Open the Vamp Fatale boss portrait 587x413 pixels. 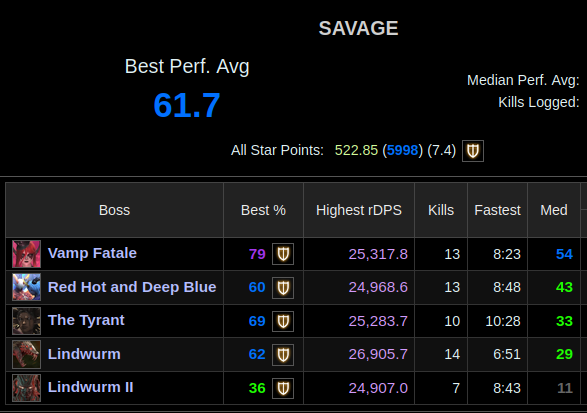click(x=26, y=254)
